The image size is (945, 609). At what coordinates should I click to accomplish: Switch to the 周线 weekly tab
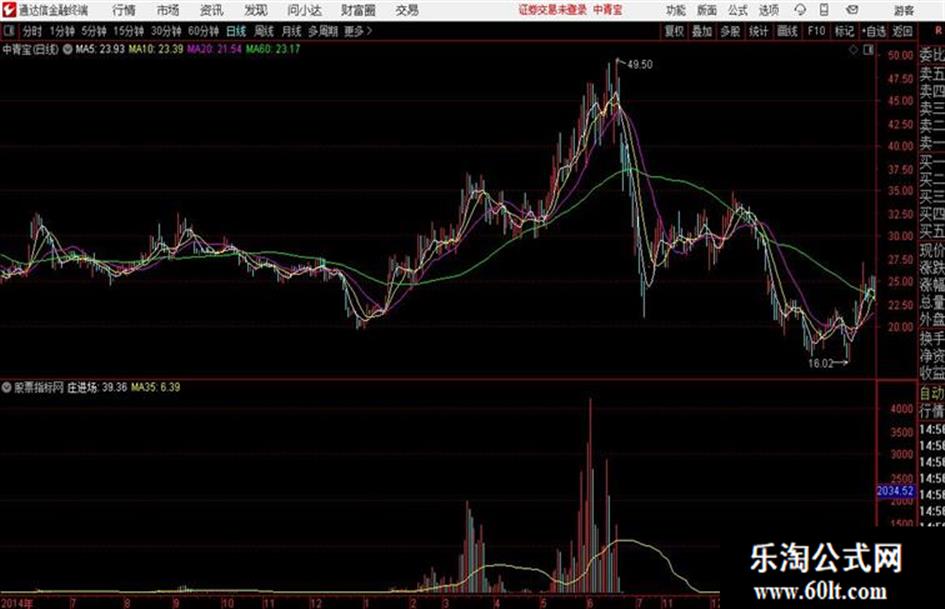pyautogui.click(x=264, y=31)
